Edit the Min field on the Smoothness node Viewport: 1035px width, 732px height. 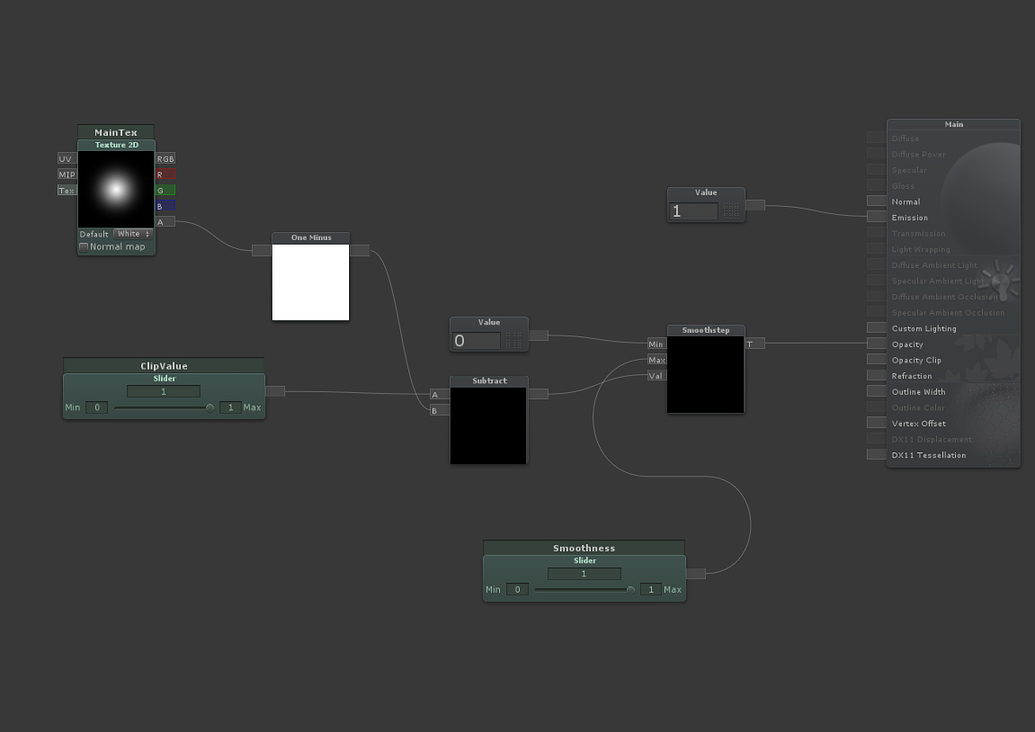(517, 589)
